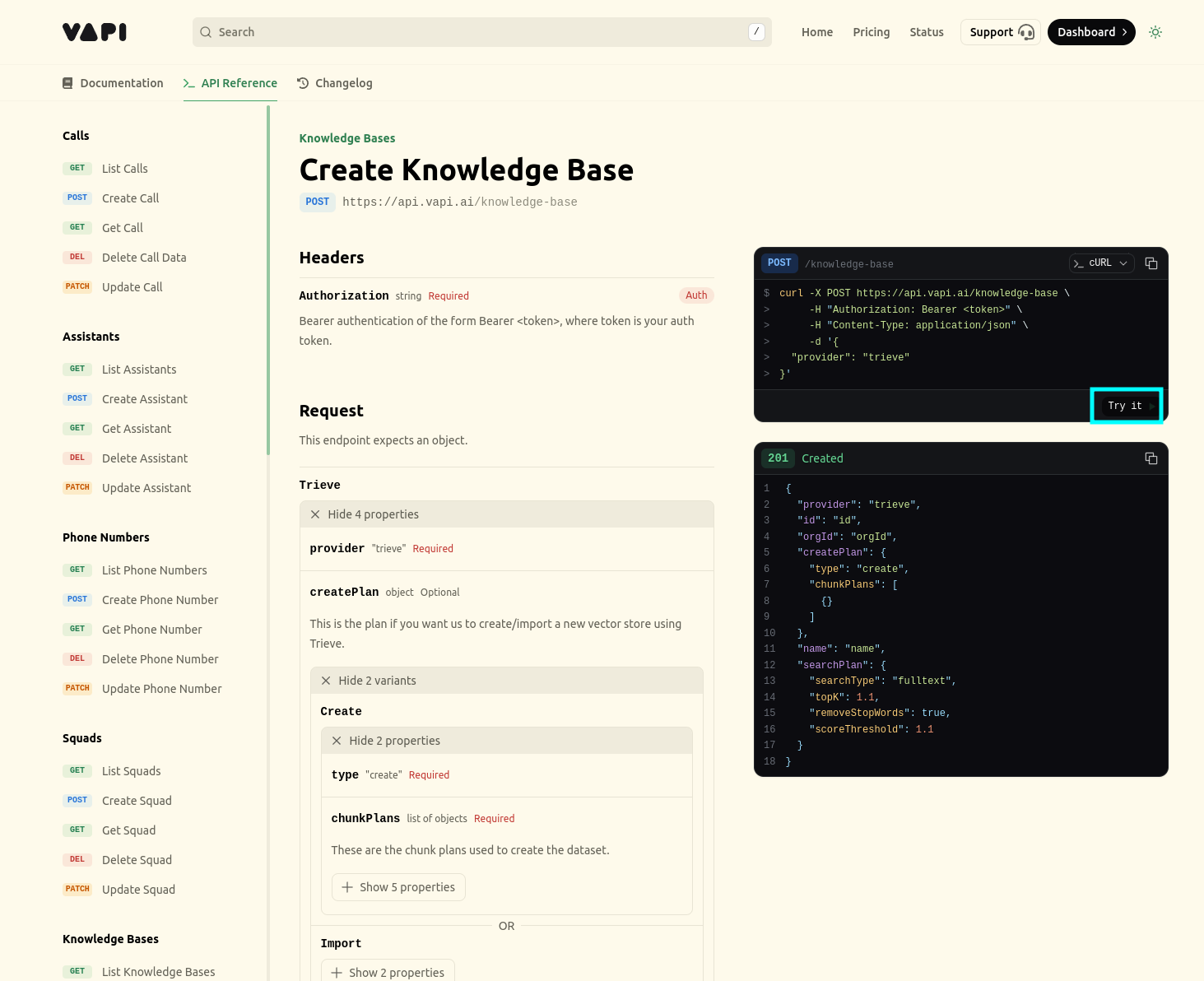The width and height of the screenshot is (1204, 981).
Task: Open the Documentation tab
Action: (113, 83)
